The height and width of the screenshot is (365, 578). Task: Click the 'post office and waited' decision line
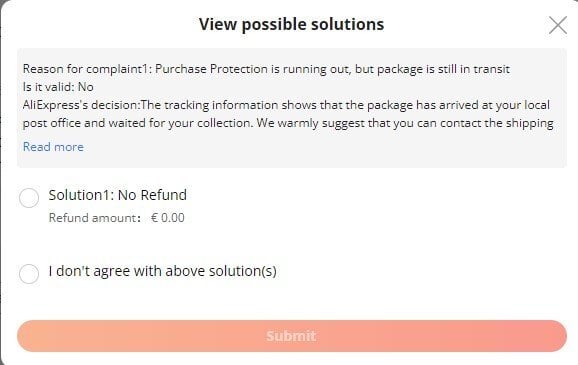288,123
